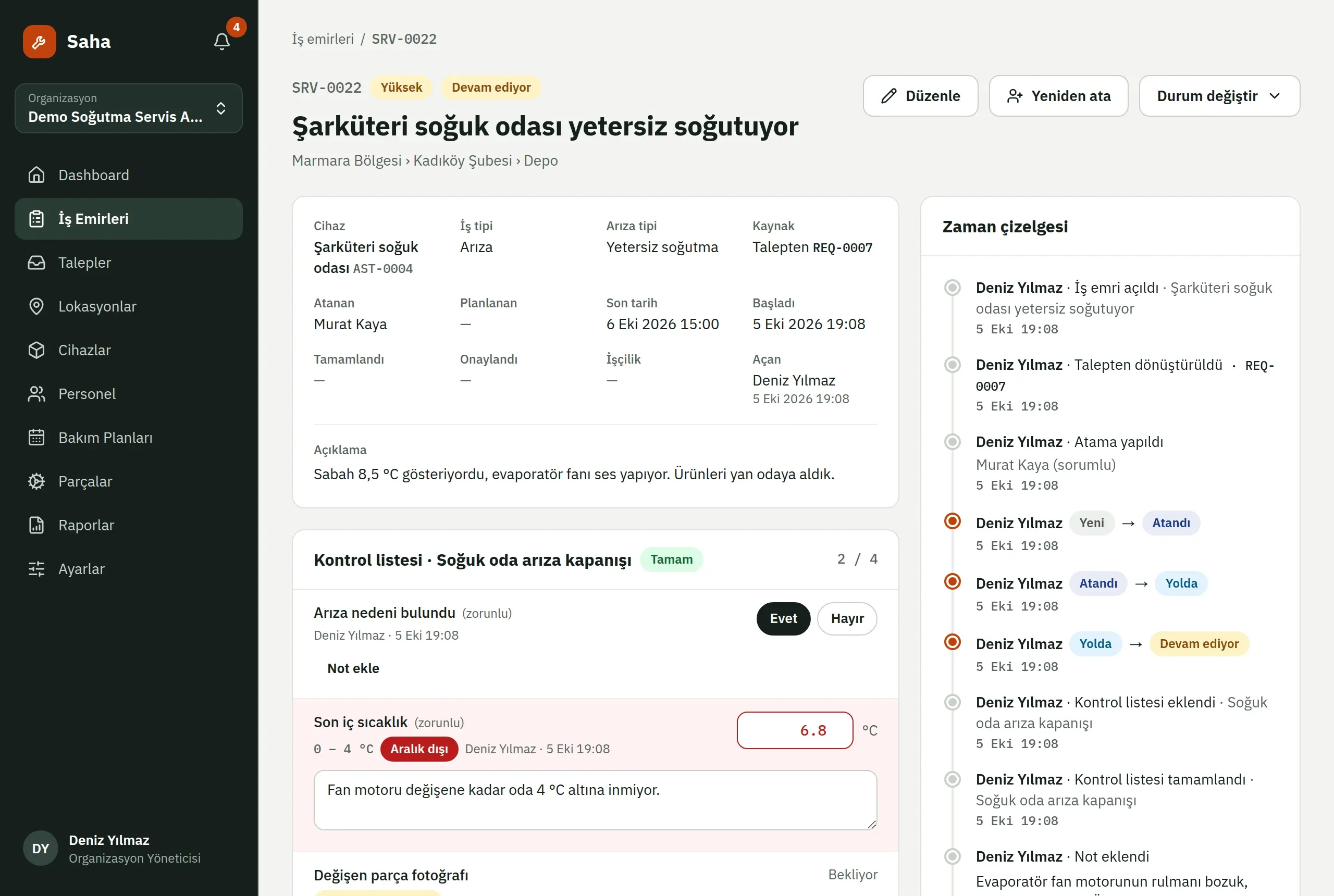Click the Talepler inbox icon
Image resolution: width=1334 pixels, height=896 pixels.
pos(36,262)
